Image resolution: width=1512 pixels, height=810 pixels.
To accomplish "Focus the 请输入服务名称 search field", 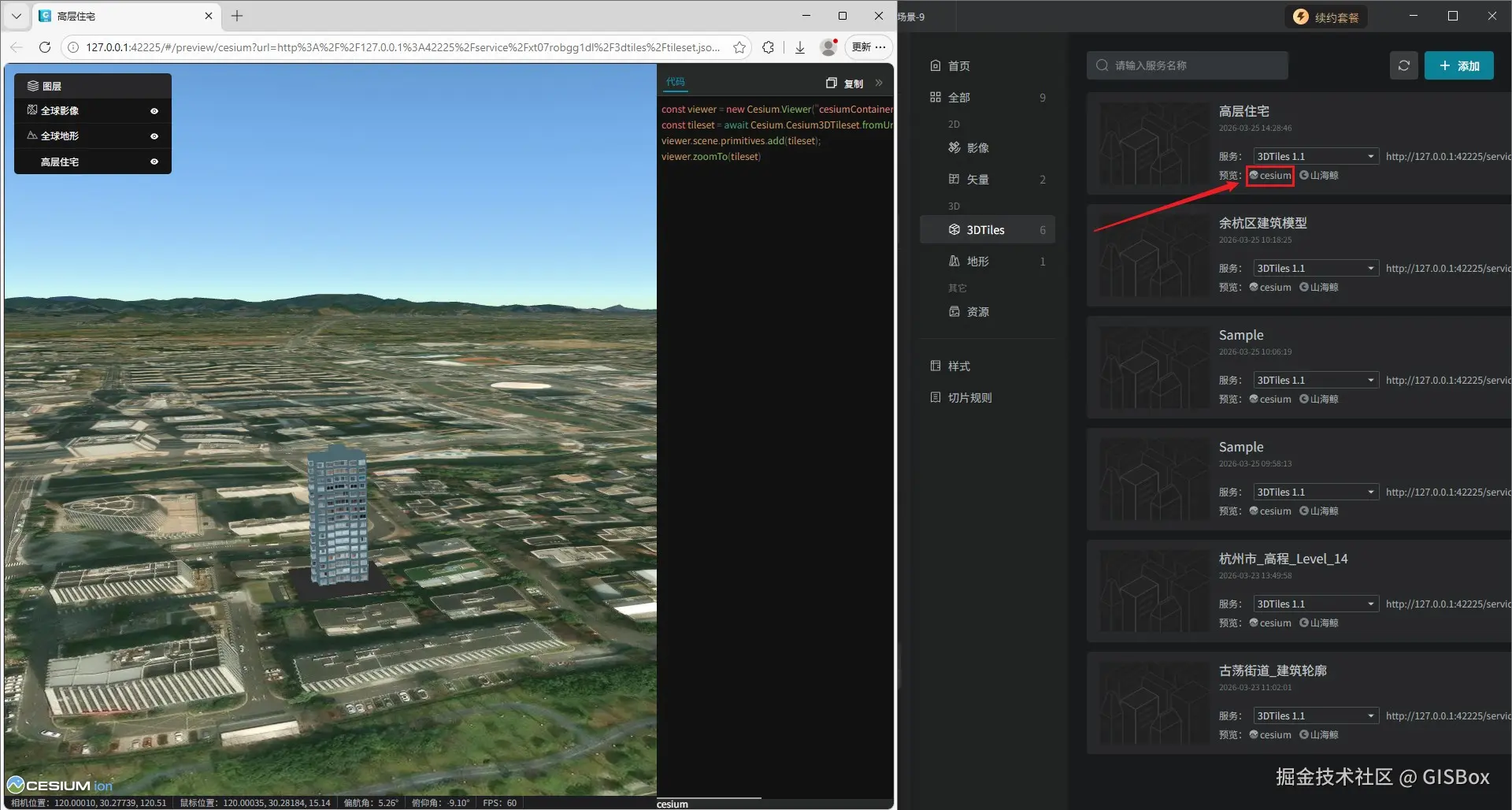I will tap(1188, 65).
